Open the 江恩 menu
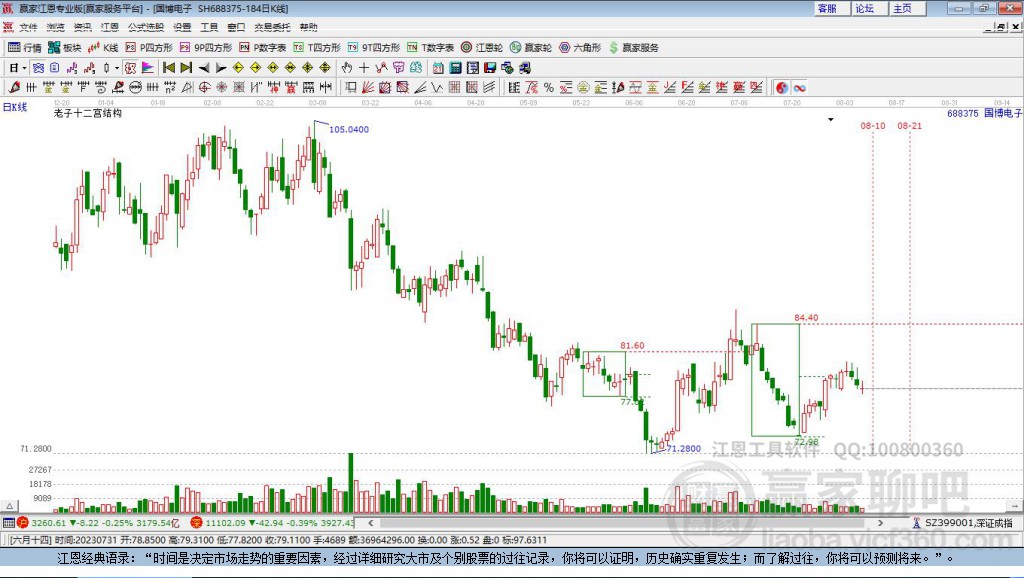 click(x=110, y=27)
